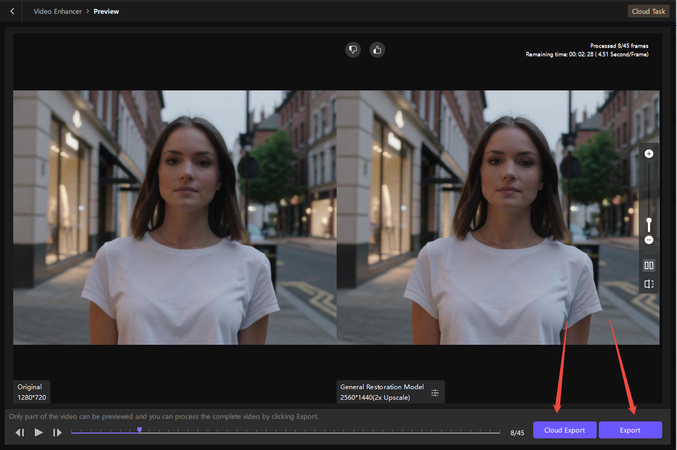Click the enhanced video preview image
This screenshot has width=677, height=450.
(x=498, y=217)
